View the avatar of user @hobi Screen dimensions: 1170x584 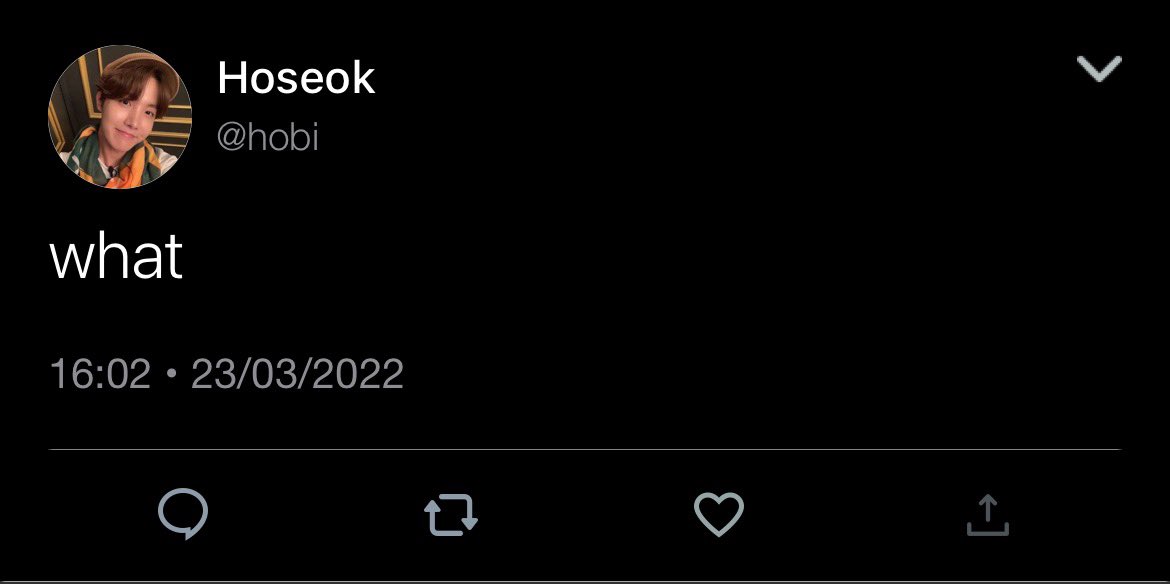tap(120, 117)
